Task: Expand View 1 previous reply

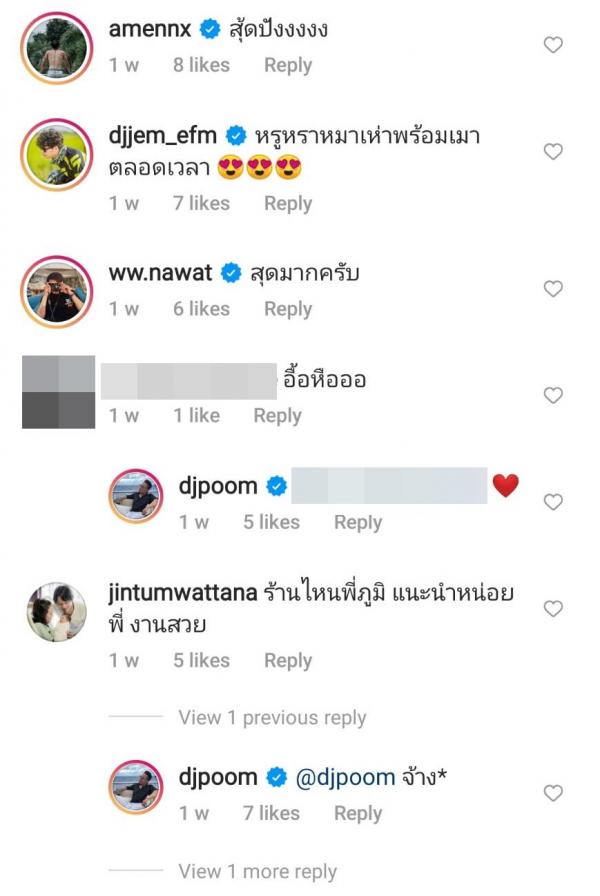Action: (272, 717)
